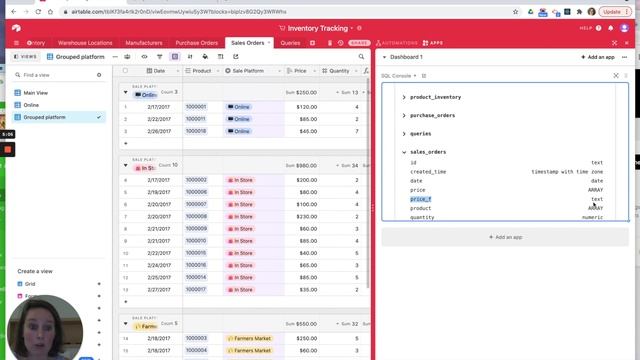Expand purchase_orders table schema

[x=404, y=116]
